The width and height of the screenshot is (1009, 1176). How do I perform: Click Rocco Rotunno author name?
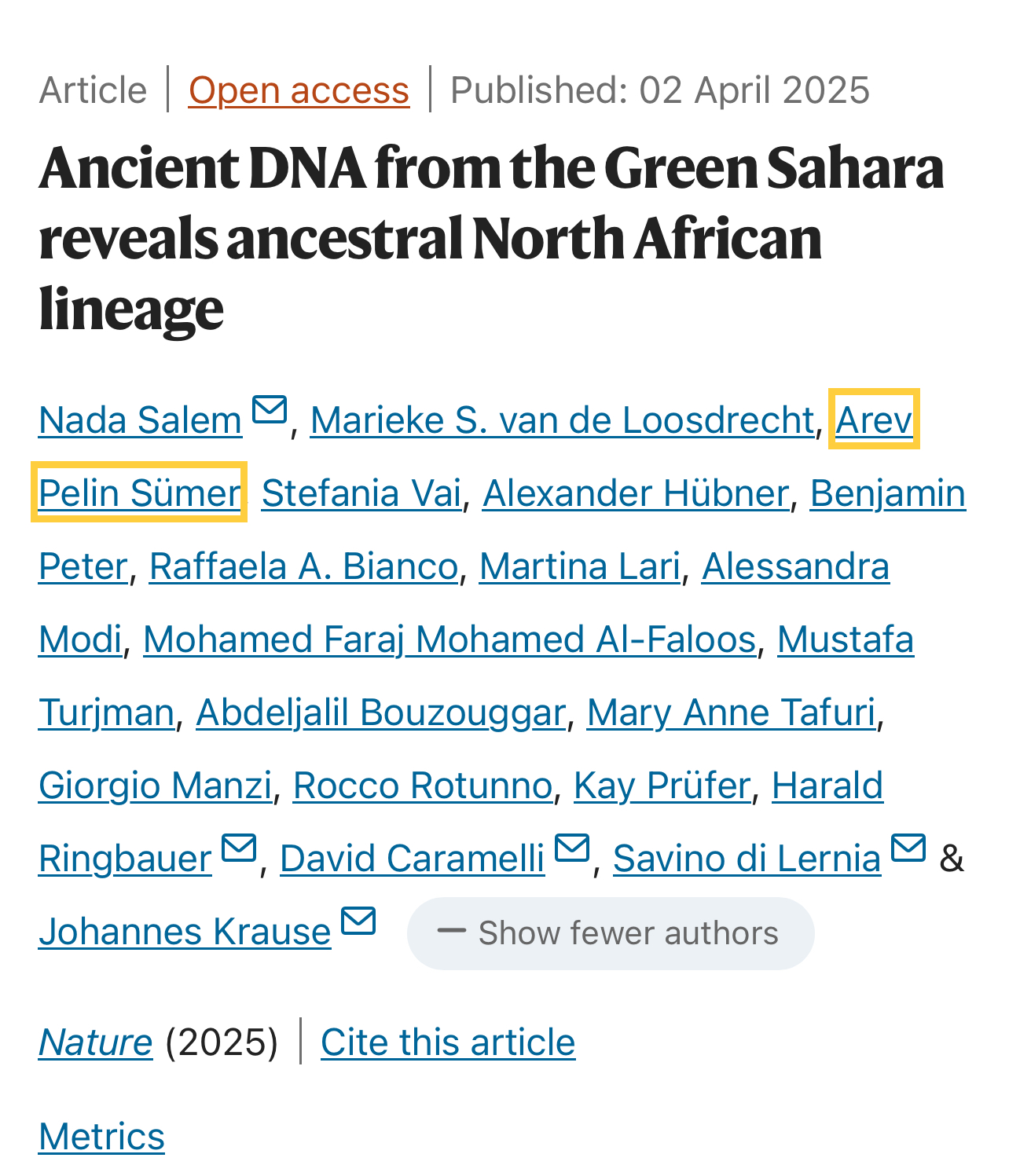(x=423, y=786)
